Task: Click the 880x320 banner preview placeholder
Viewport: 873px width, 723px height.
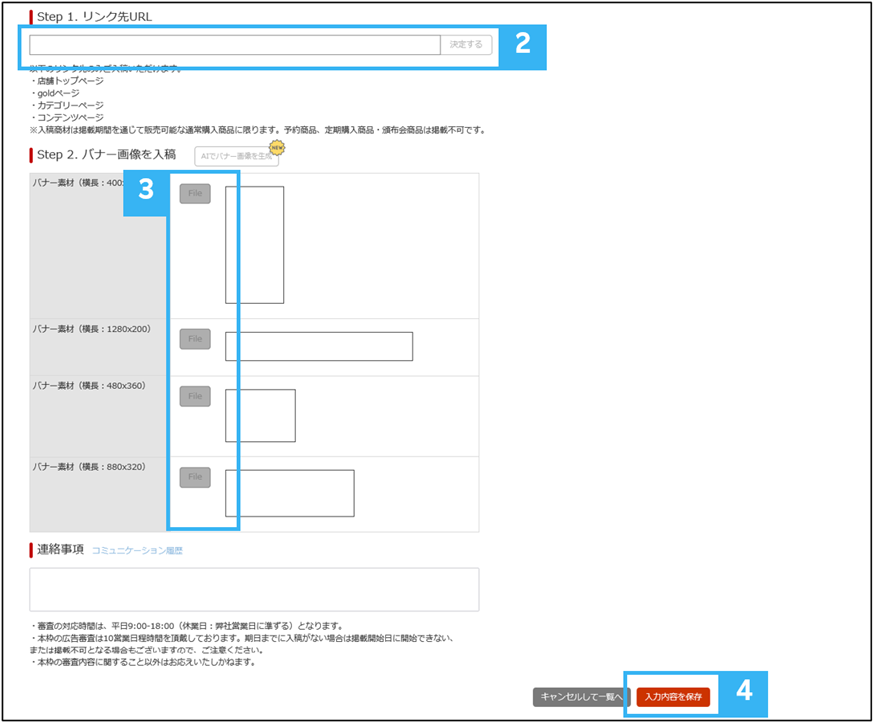Action: click(290, 493)
